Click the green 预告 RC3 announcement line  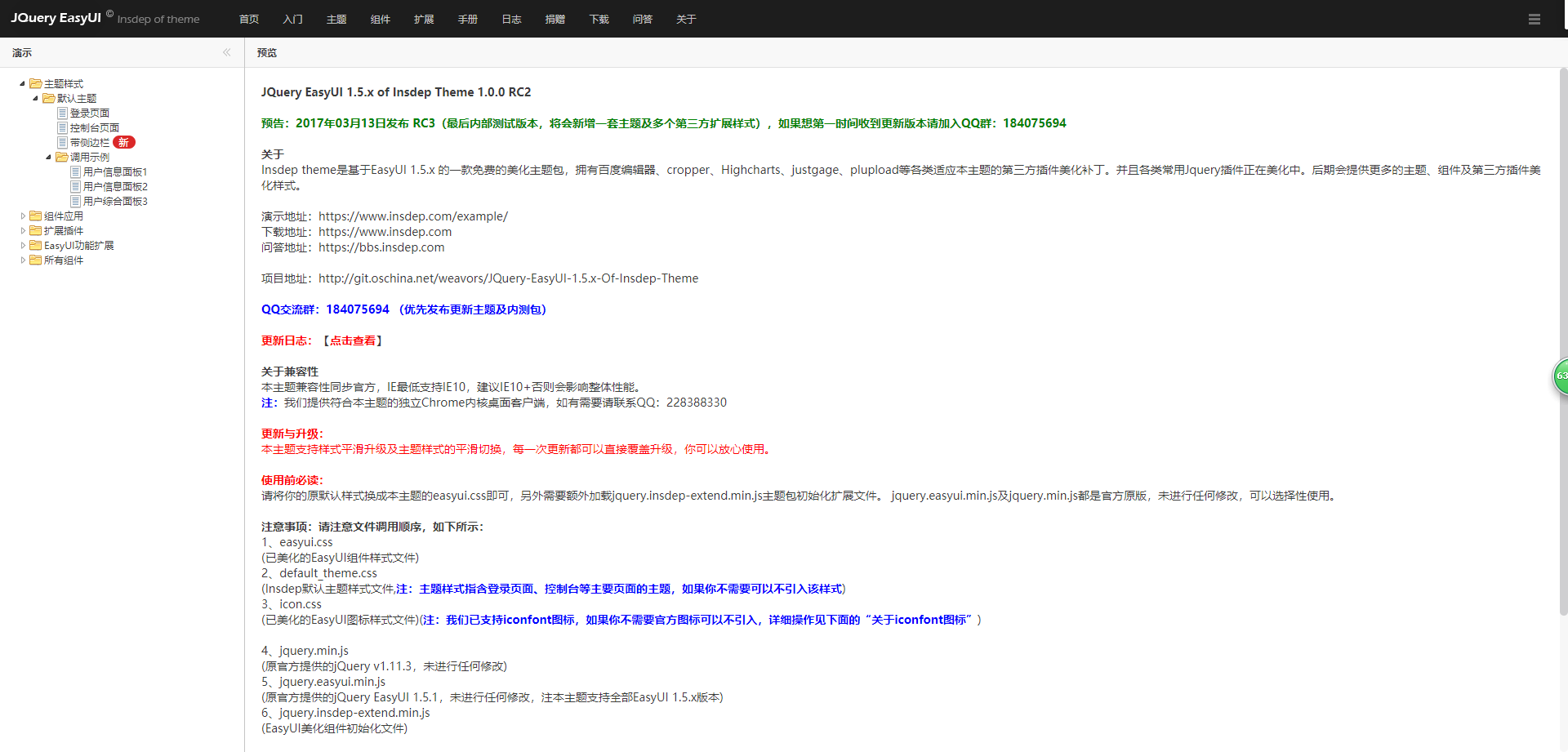click(664, 123)
